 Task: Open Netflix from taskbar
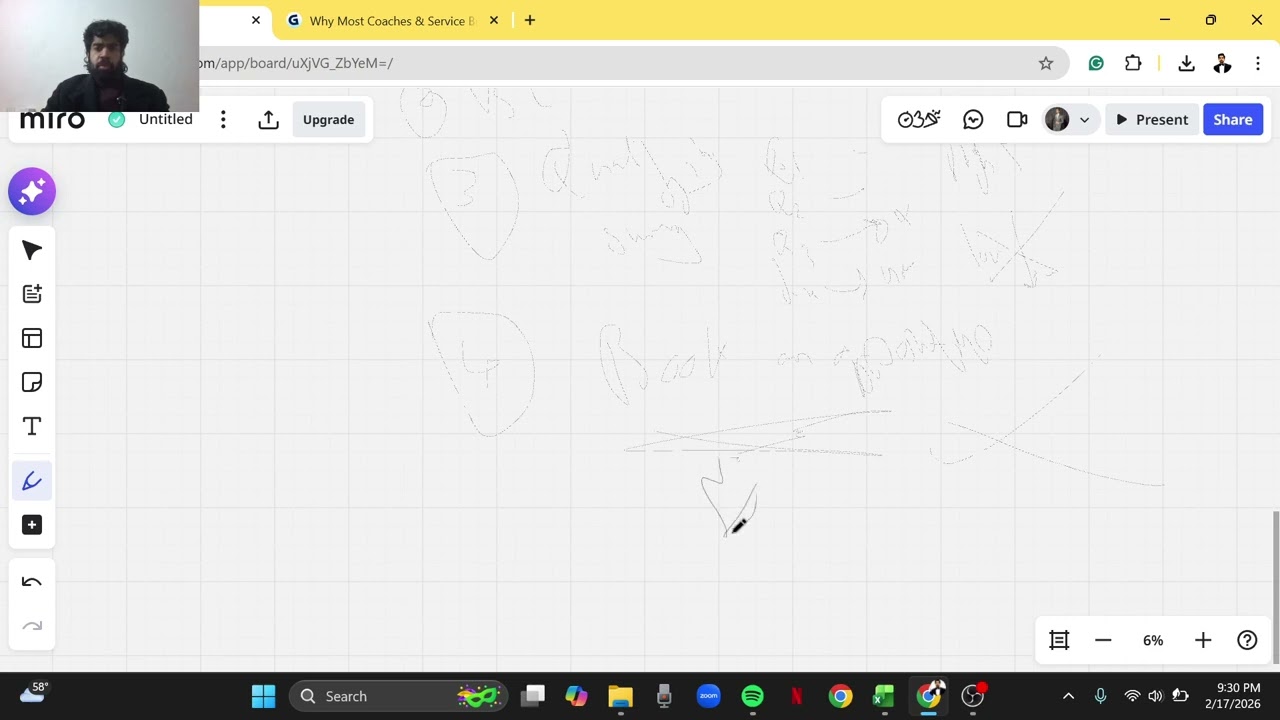[x=796, y=696]
